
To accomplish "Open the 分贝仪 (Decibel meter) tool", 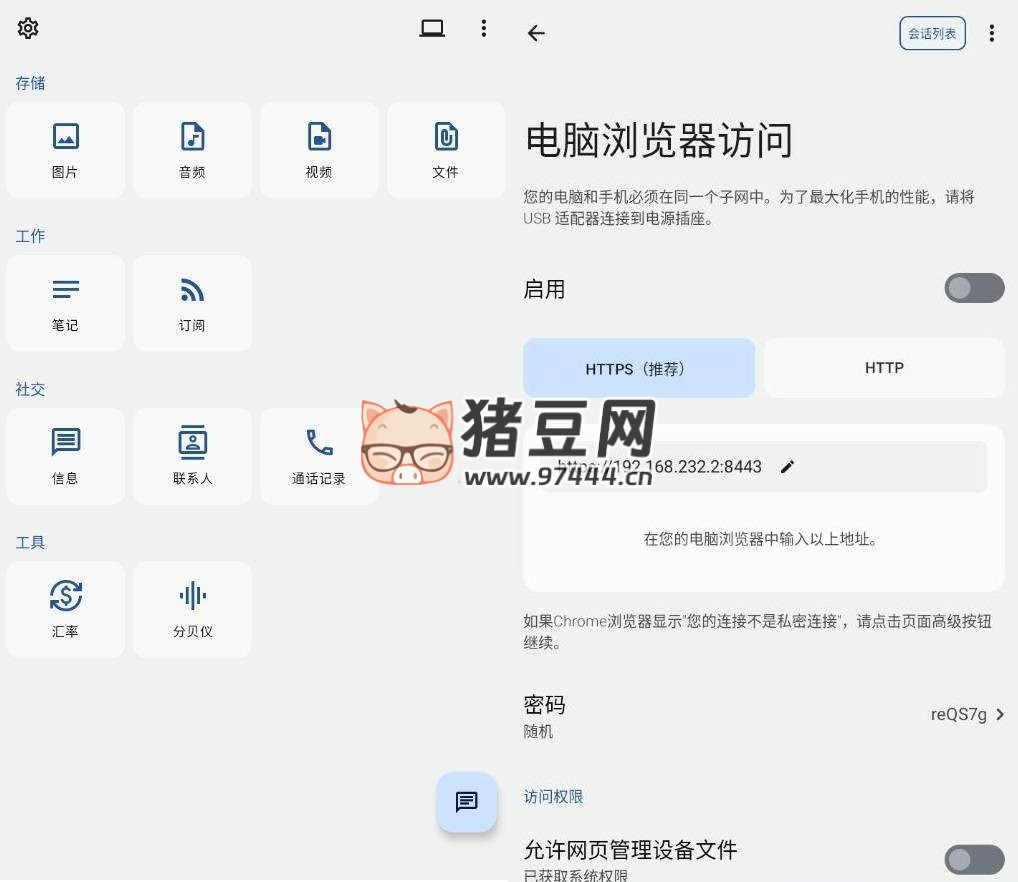I will pos(192,609).
